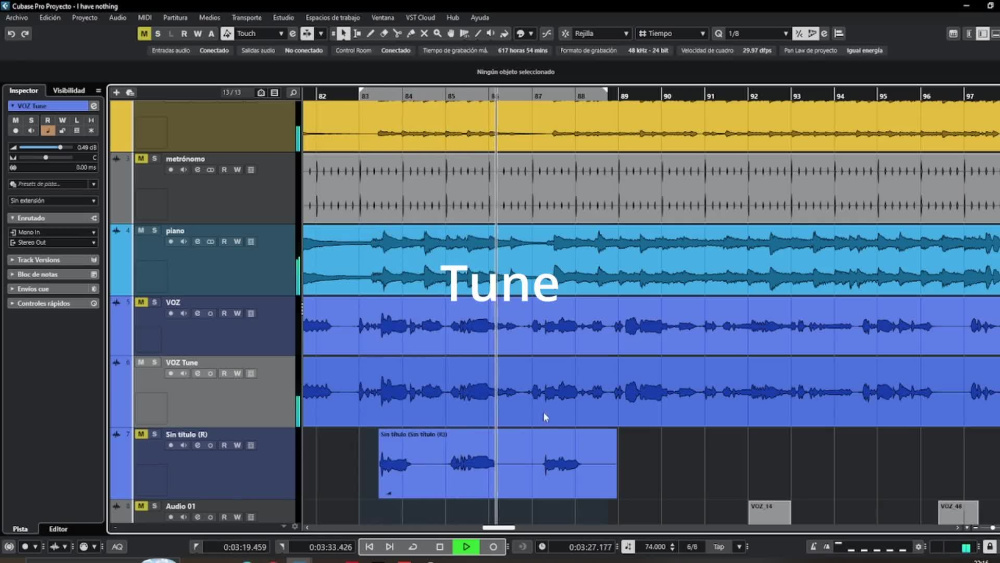
Task: Go to next marker in transport
Action: point(390,547)
